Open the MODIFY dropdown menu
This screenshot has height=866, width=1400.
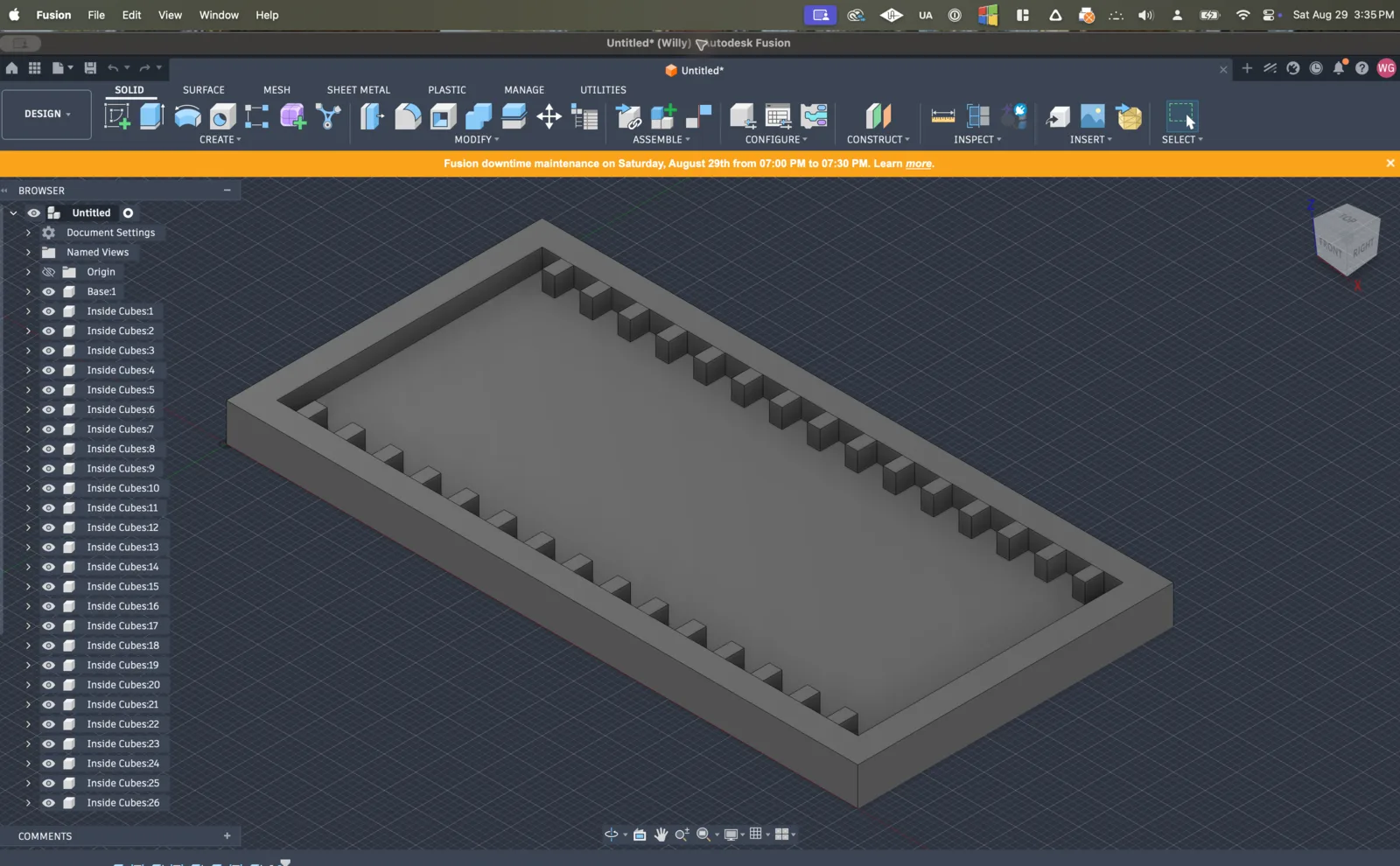tap(477, 140)
